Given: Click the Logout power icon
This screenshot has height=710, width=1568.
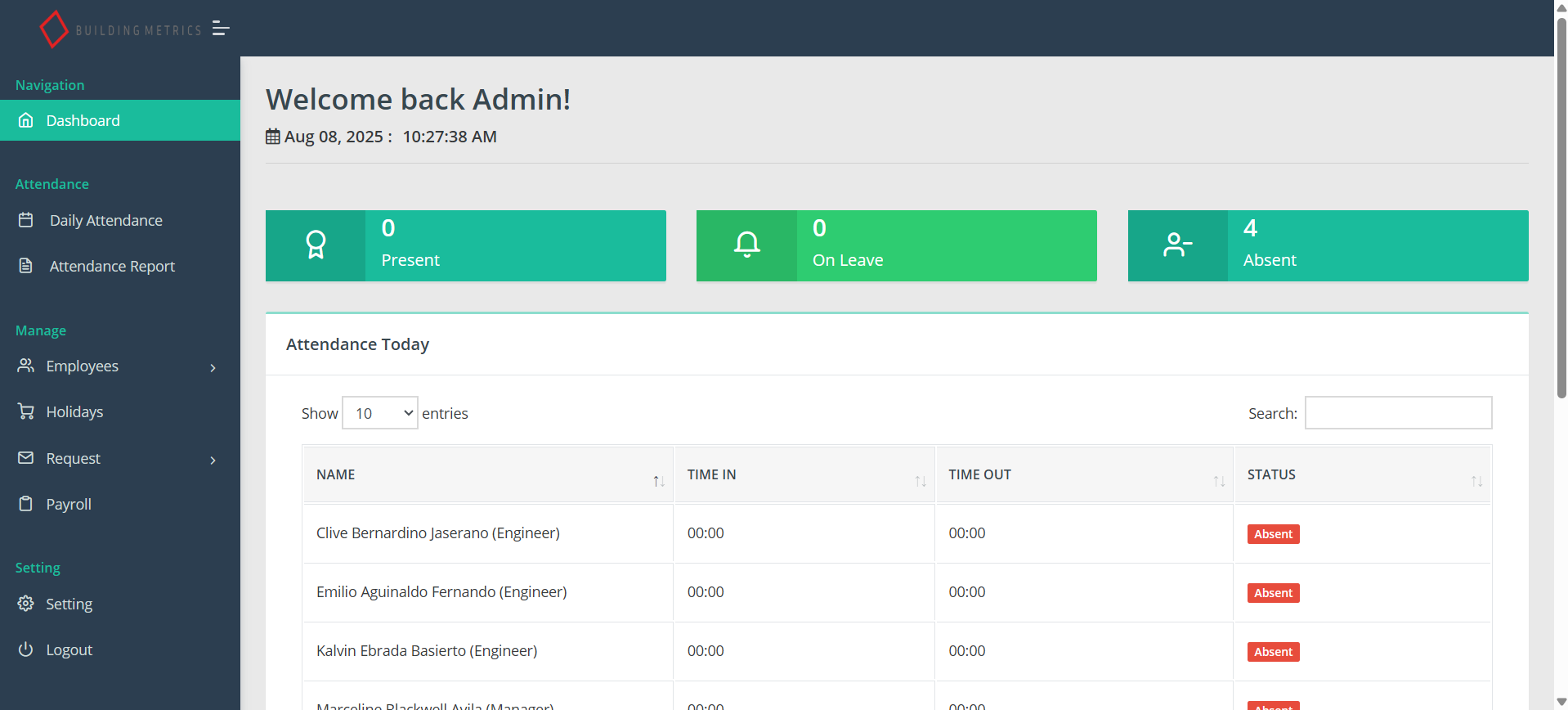Looking at the screenshot, I should (x=26, y=649).
